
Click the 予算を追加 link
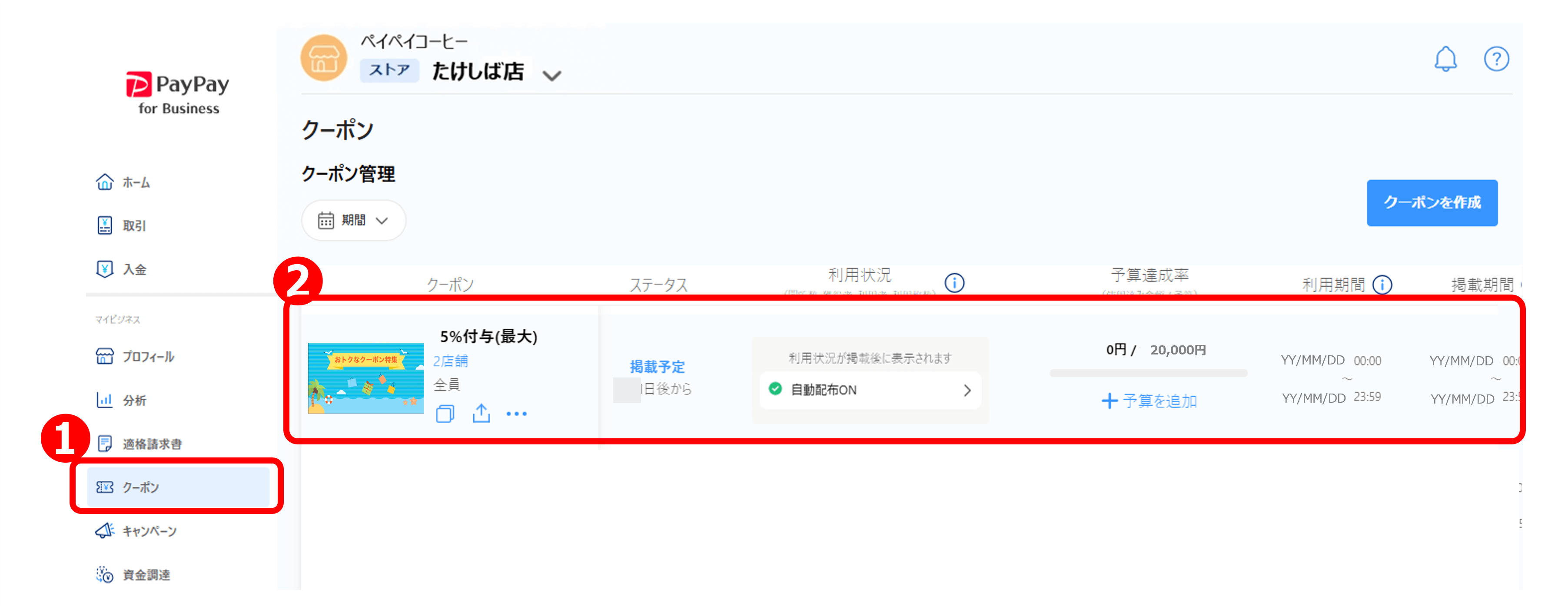[x=1149, y=401]
